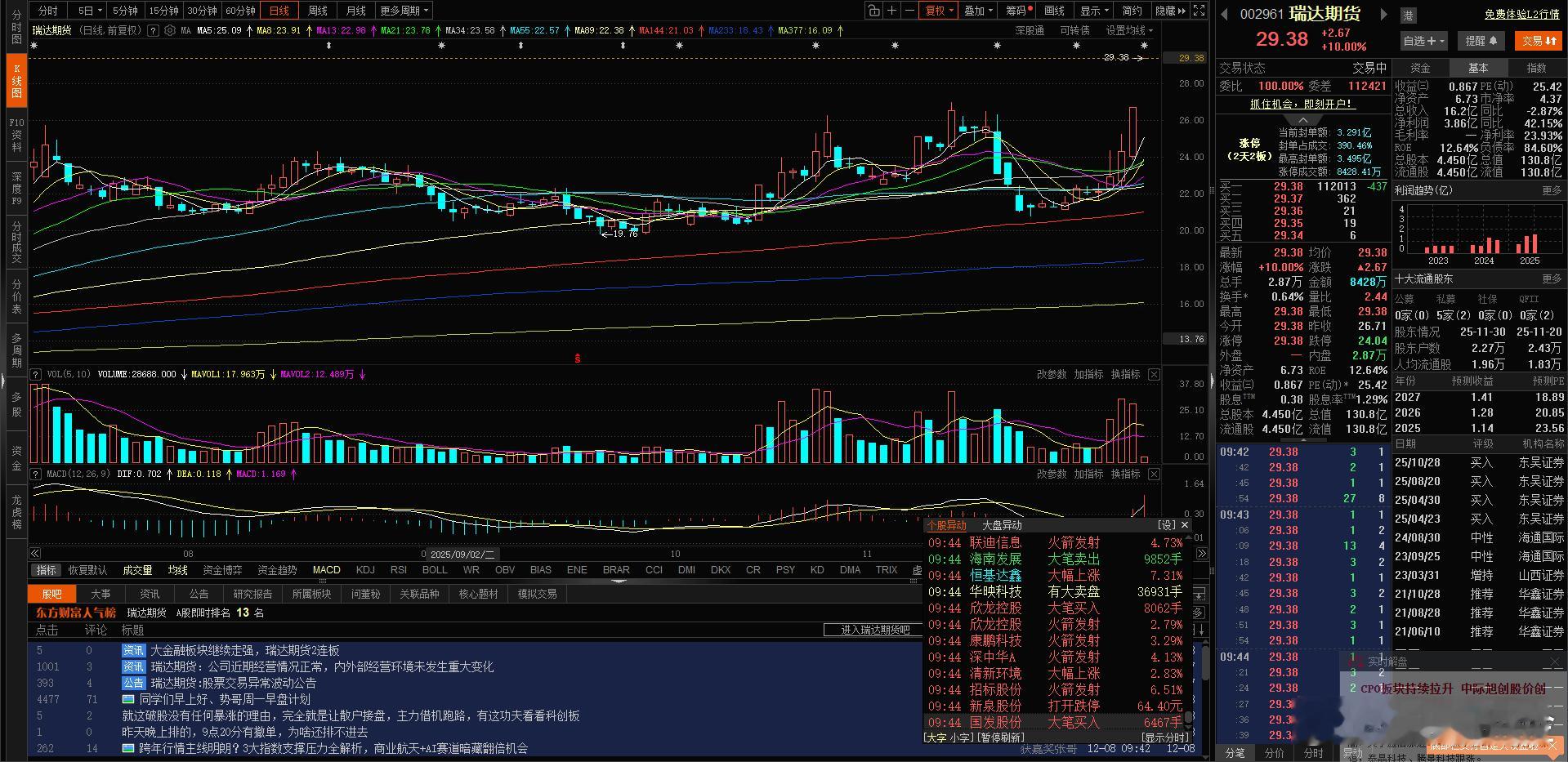Toggle MACD indicator selection

[326, 570]
